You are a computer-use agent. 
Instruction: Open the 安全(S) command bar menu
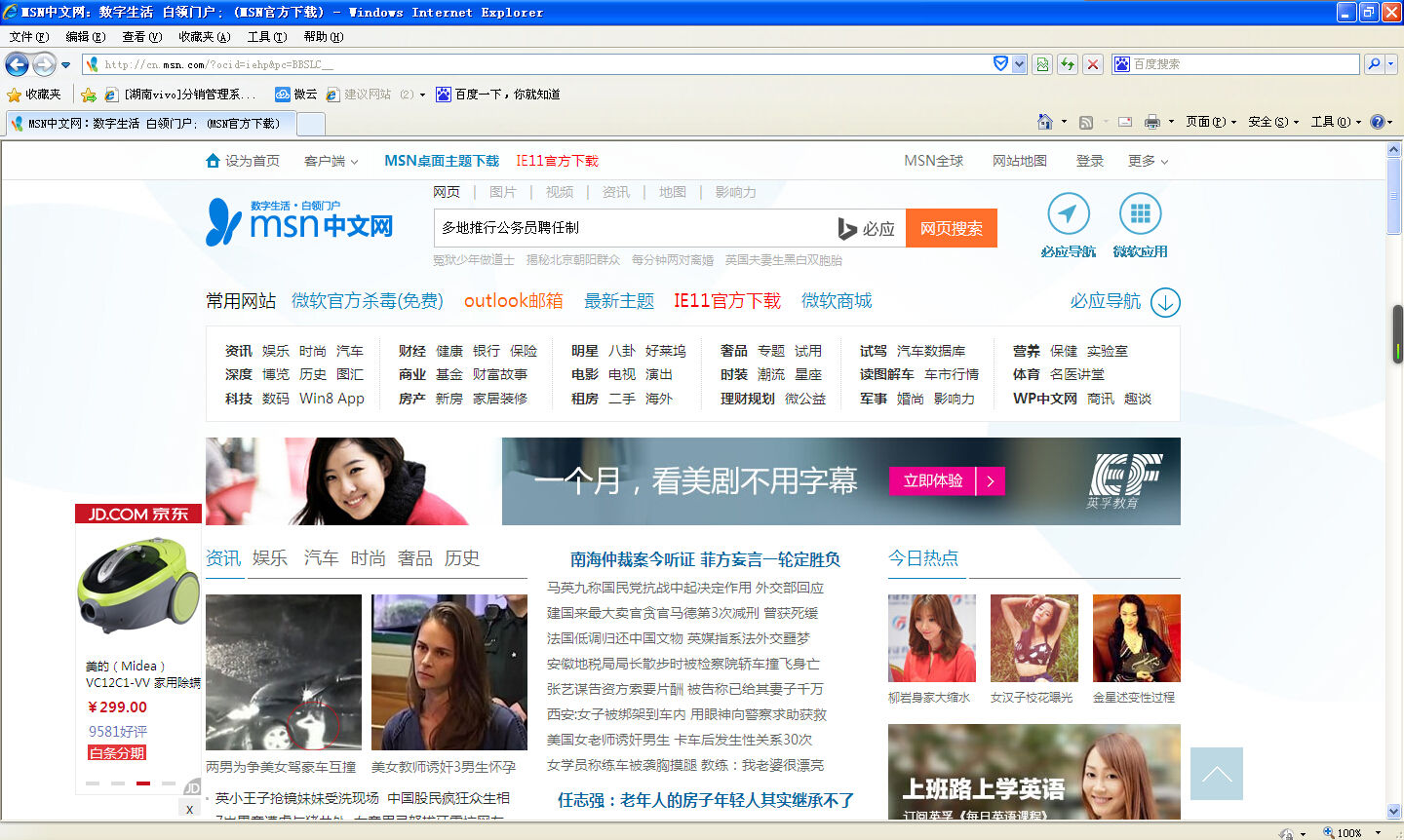(x=1272, y=122)
